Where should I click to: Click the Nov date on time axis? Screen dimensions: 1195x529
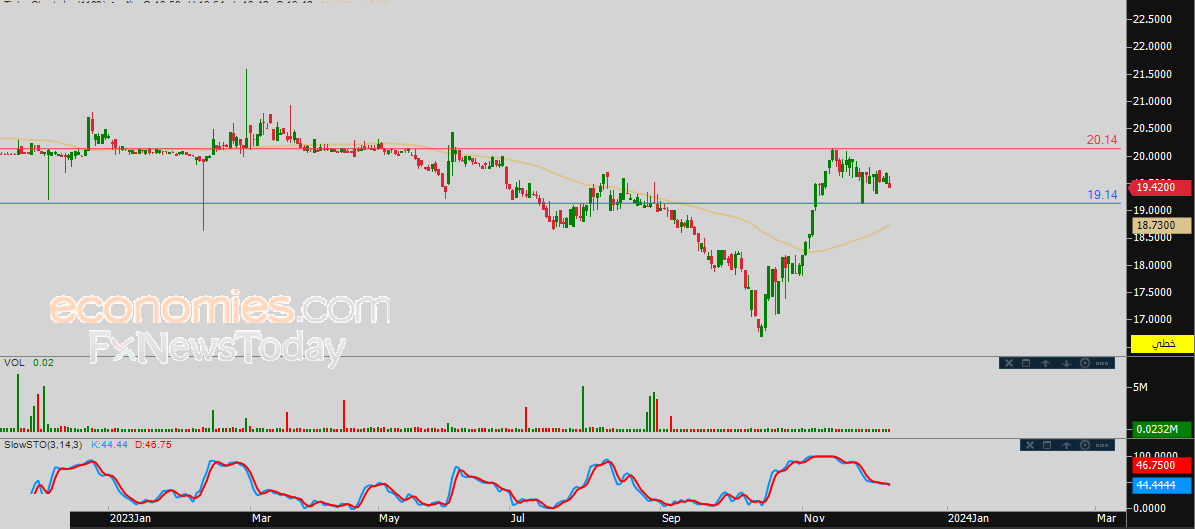pyautogui.click(x=814, y=519)
